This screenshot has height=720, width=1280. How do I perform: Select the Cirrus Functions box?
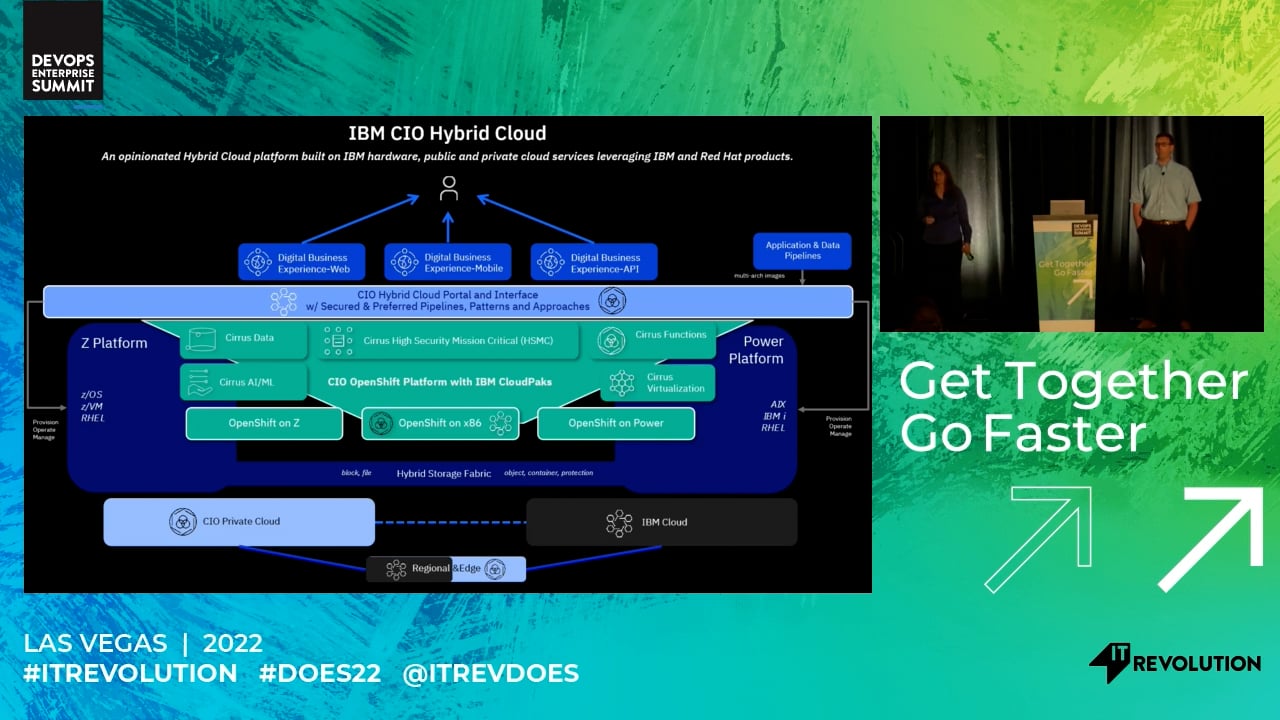click(653, 340)
